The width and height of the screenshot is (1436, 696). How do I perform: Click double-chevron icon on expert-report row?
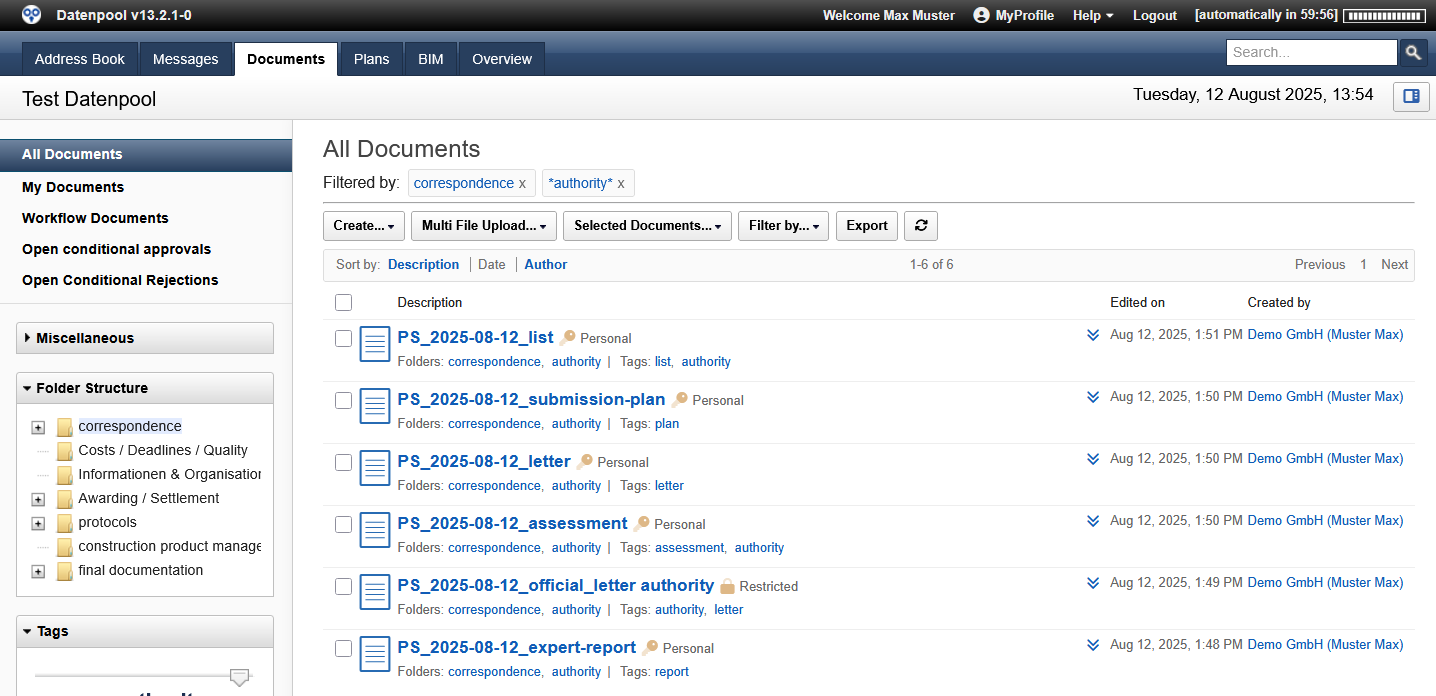tap(1093, 645)
